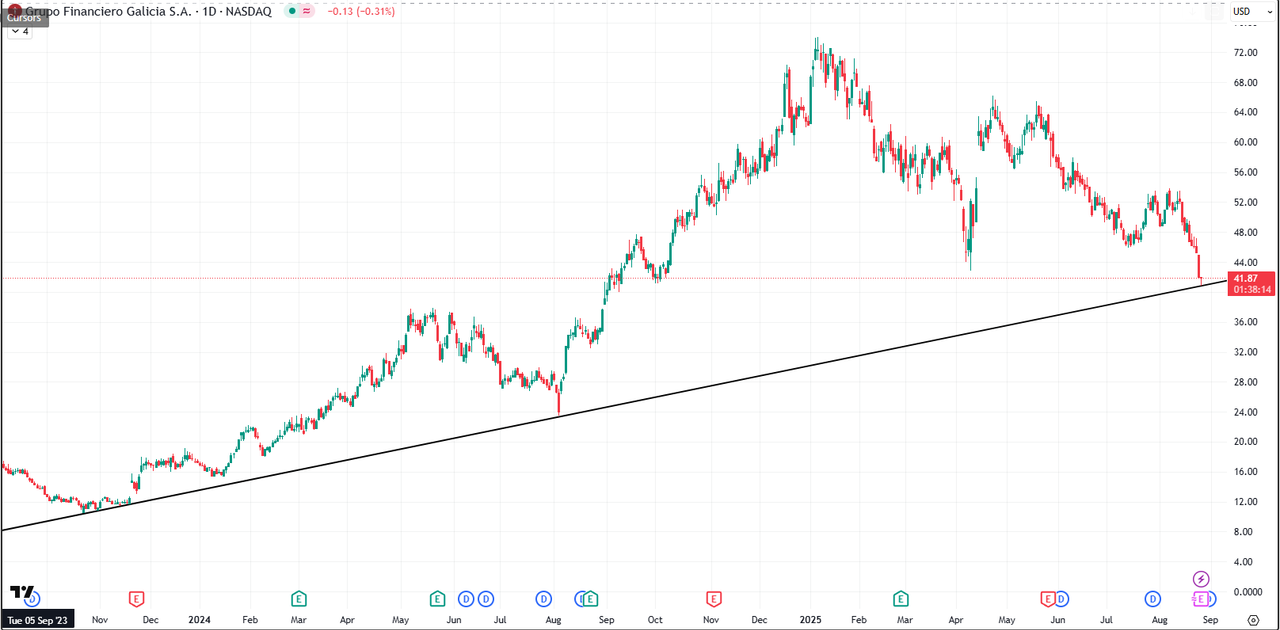
Task: Open the earlier June 2024 dividend marker
Action: coord(466,599)
